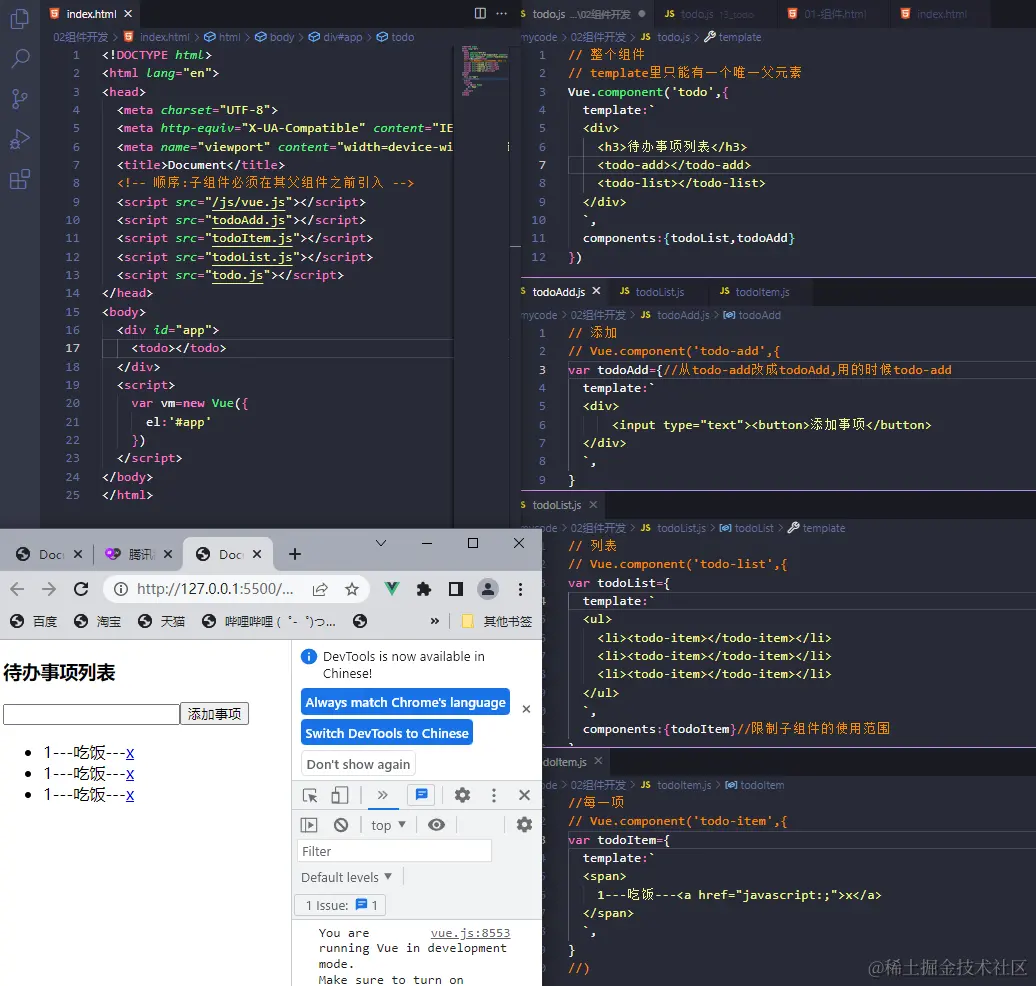Close the todoAdd.js tab
Image resolution: width=1036 pixels, height=986 pixels.
click(596, 291)
